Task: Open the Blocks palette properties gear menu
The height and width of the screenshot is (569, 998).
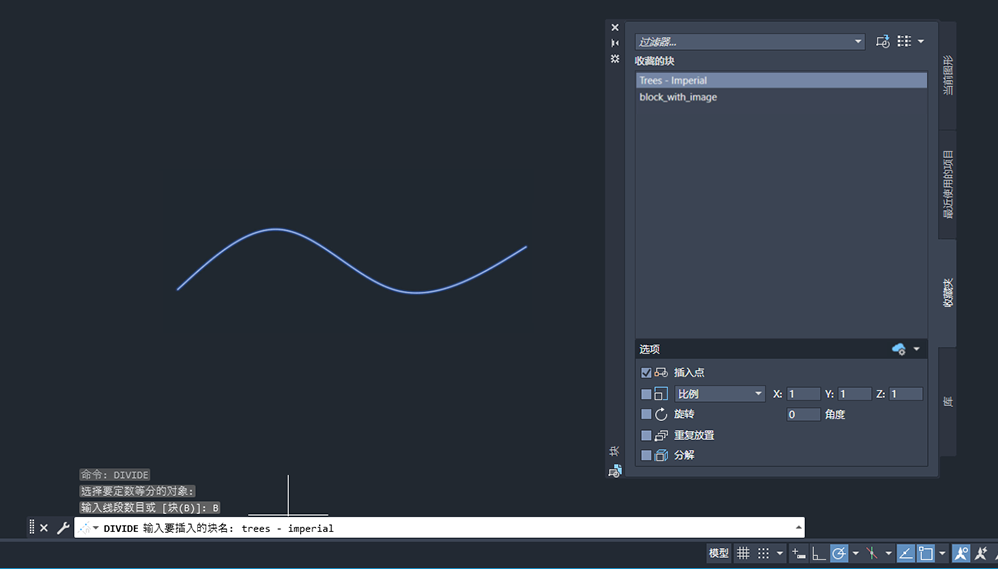Action: click(x=615, y=59)
